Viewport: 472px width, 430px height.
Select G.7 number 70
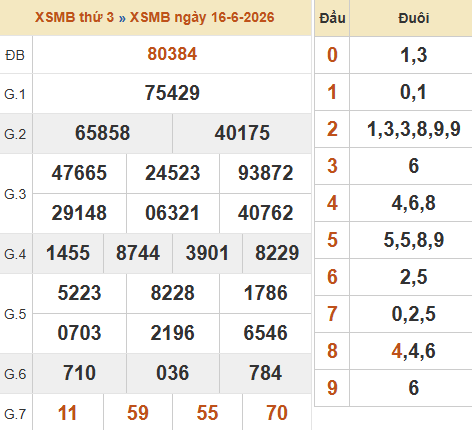(x=277, y=413)
